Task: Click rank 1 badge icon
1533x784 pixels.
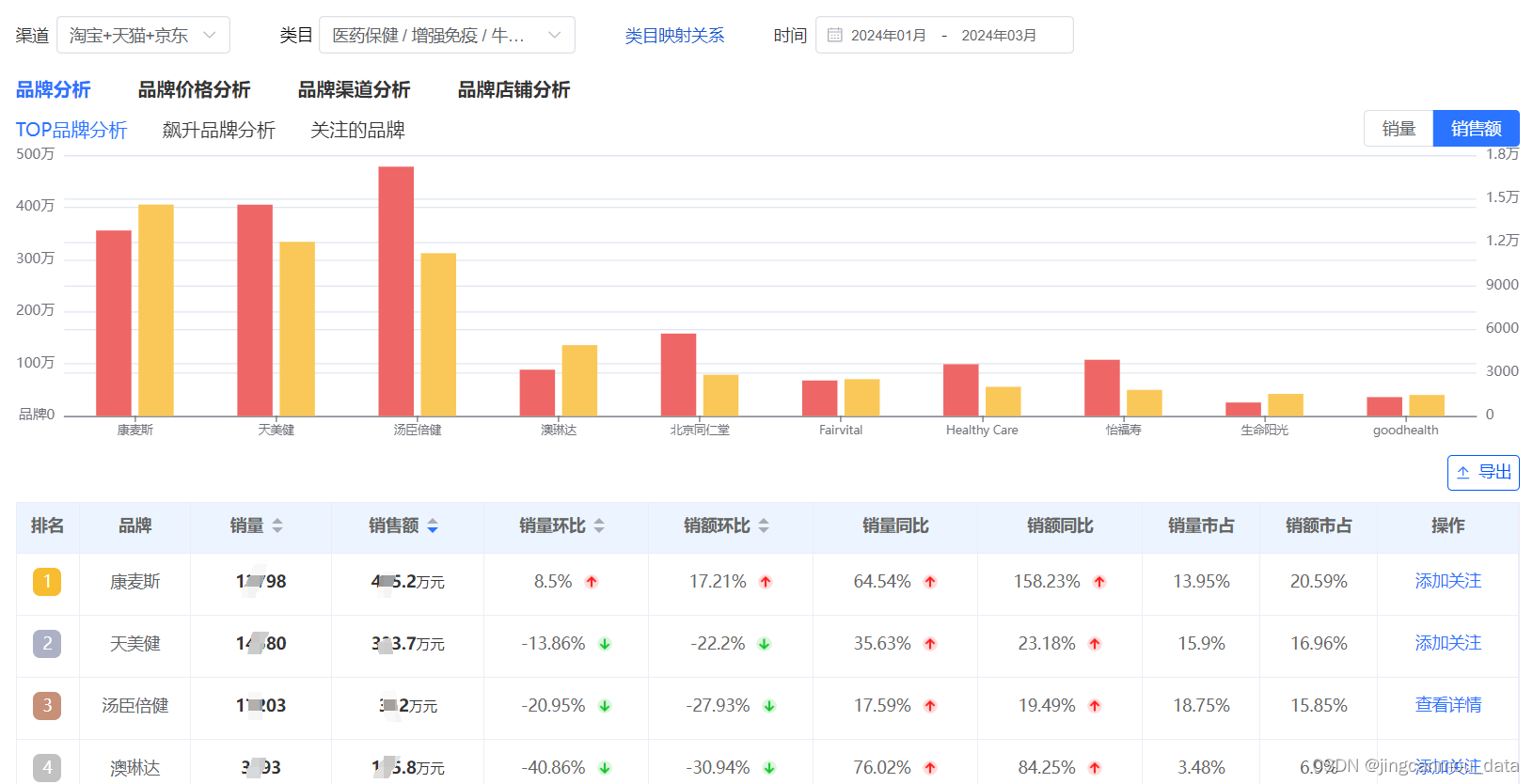Action: tap(47, 582)
